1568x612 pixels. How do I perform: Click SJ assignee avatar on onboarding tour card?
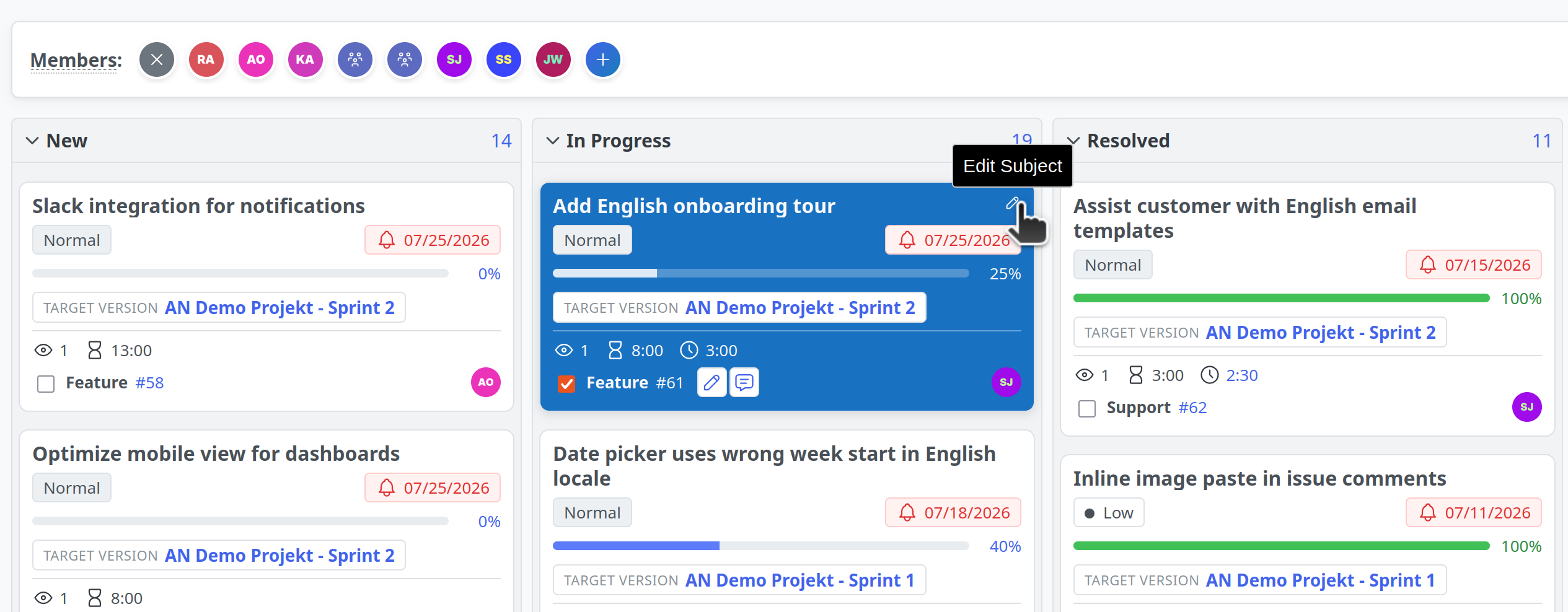pos(1006,382)
